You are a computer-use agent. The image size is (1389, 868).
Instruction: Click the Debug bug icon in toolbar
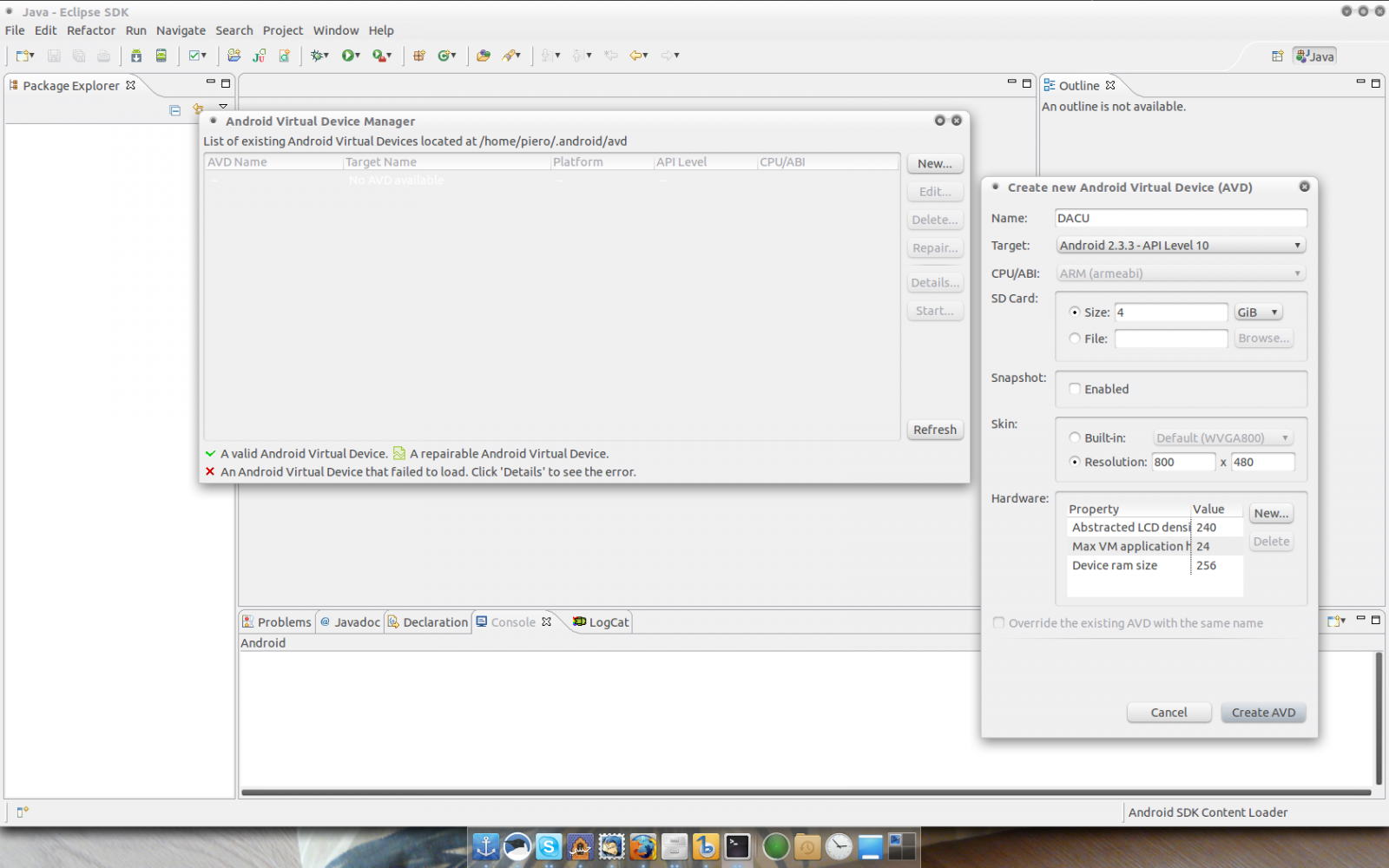(318, 56)
